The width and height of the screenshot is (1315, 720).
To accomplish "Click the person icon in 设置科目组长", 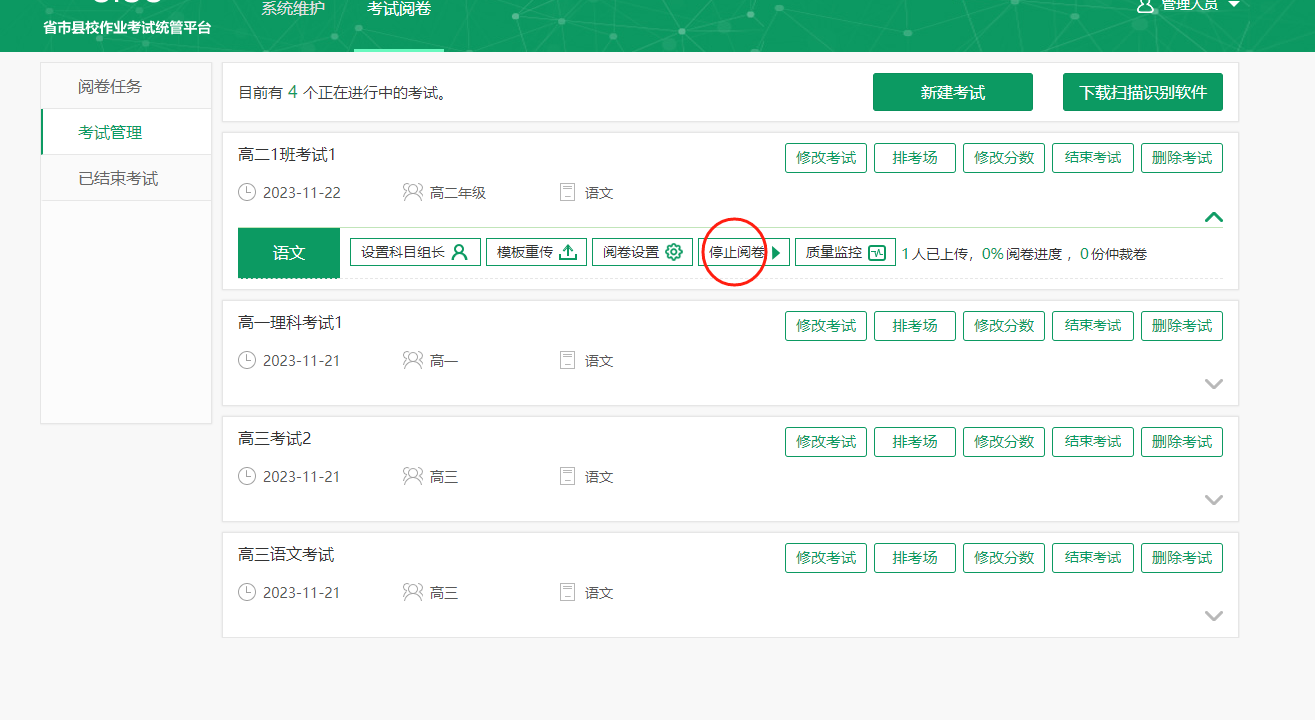I will point(460,252).
